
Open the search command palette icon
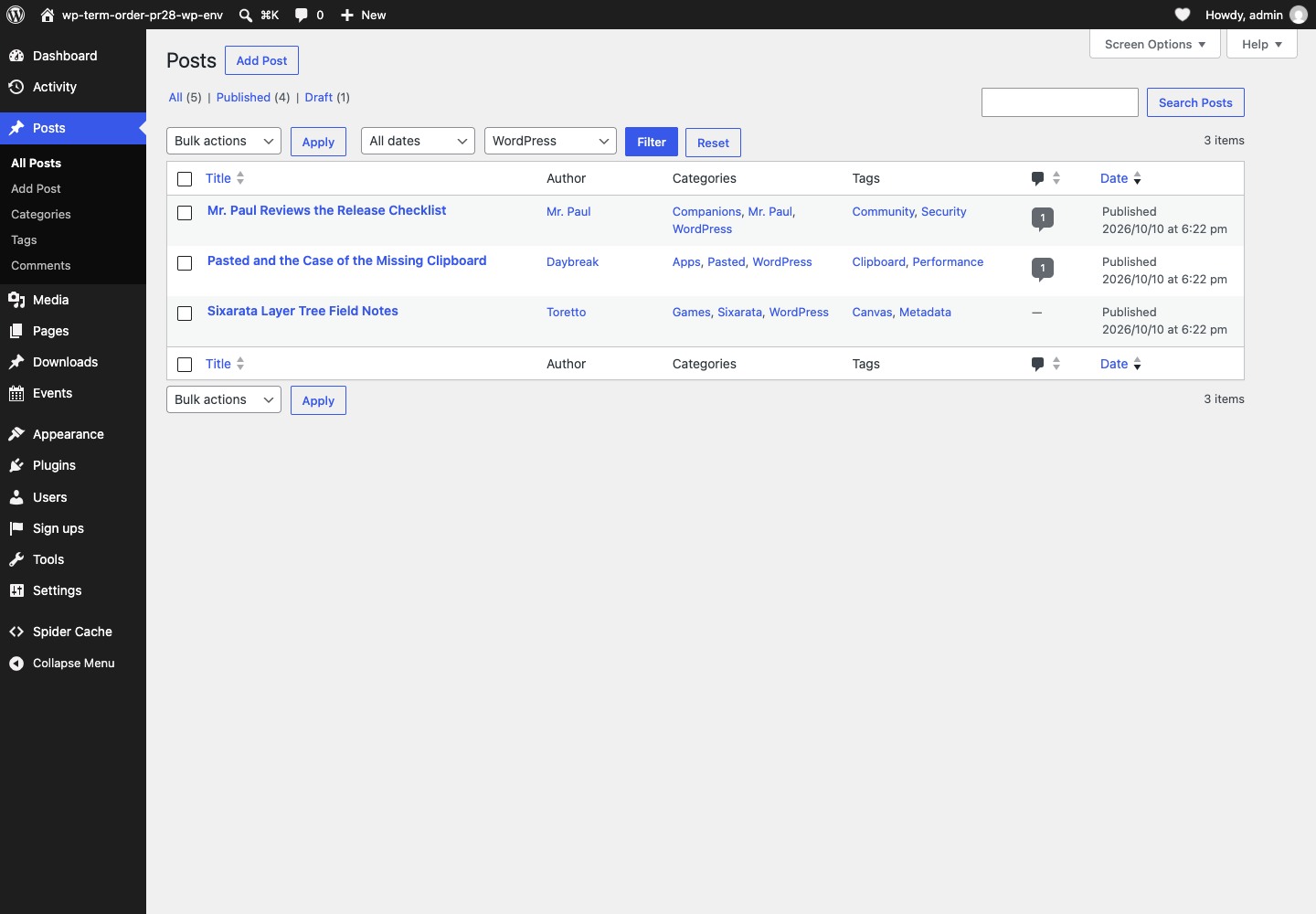coord(246,15)
